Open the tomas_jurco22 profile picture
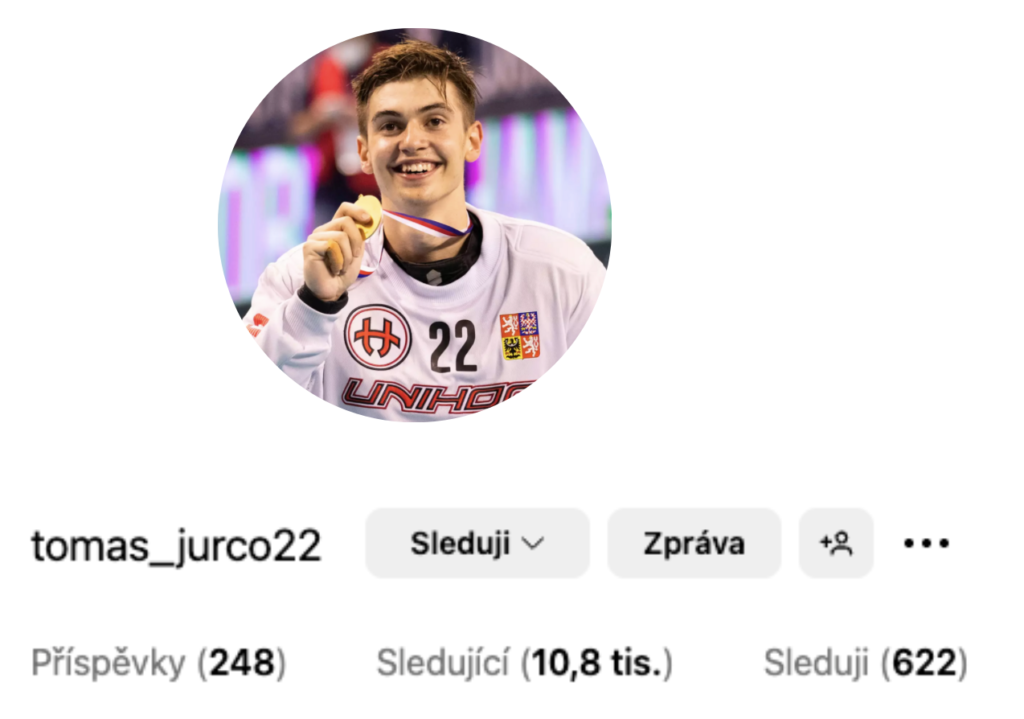Image resolution: width=1024 pixels, height=719 pixels. [415, 225]
